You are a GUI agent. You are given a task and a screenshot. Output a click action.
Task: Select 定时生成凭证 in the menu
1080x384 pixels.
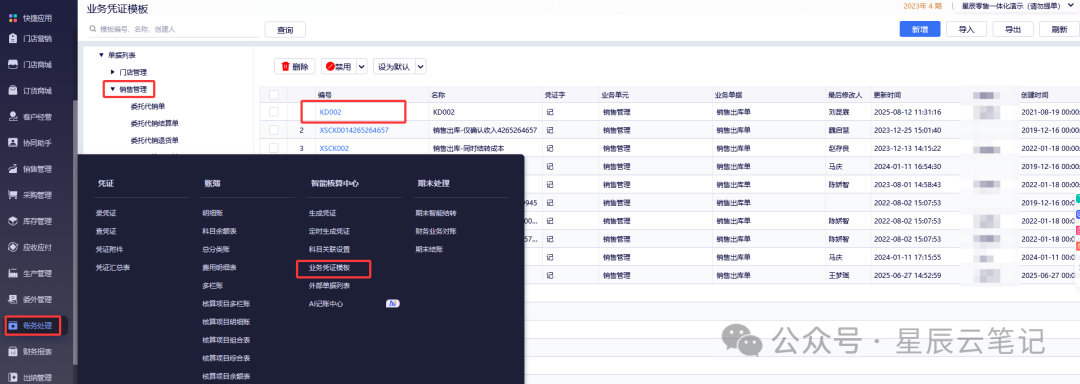pos(329,231)
